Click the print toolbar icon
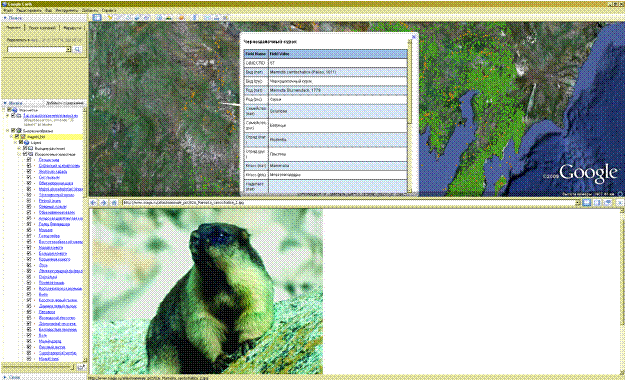The width and height of the screenshot is (626, 381). tap(217, 18)
